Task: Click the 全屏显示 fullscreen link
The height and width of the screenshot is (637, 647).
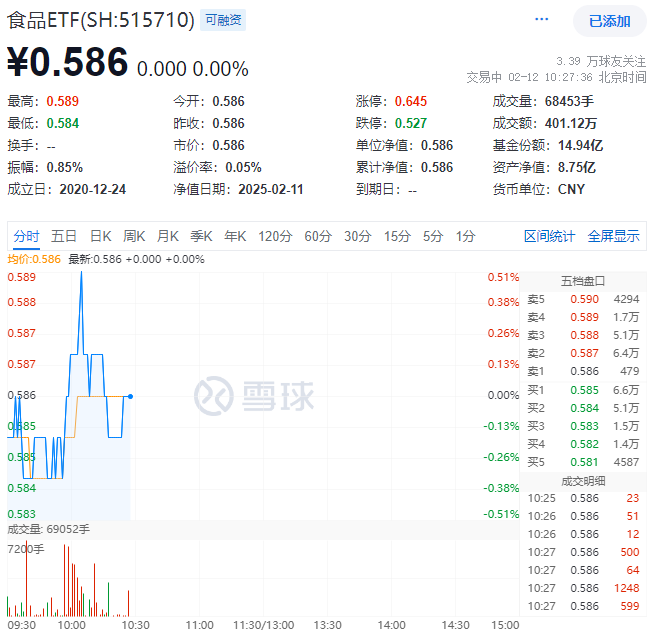Action: [x=614, y=236]
